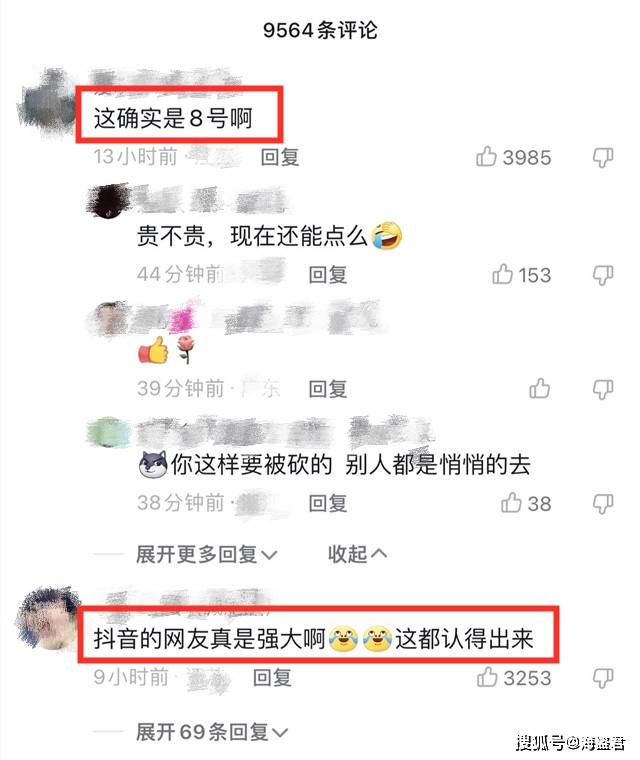Expand 展开69条回复
Viewport: 640px width, 760px height.
point(212,732)
